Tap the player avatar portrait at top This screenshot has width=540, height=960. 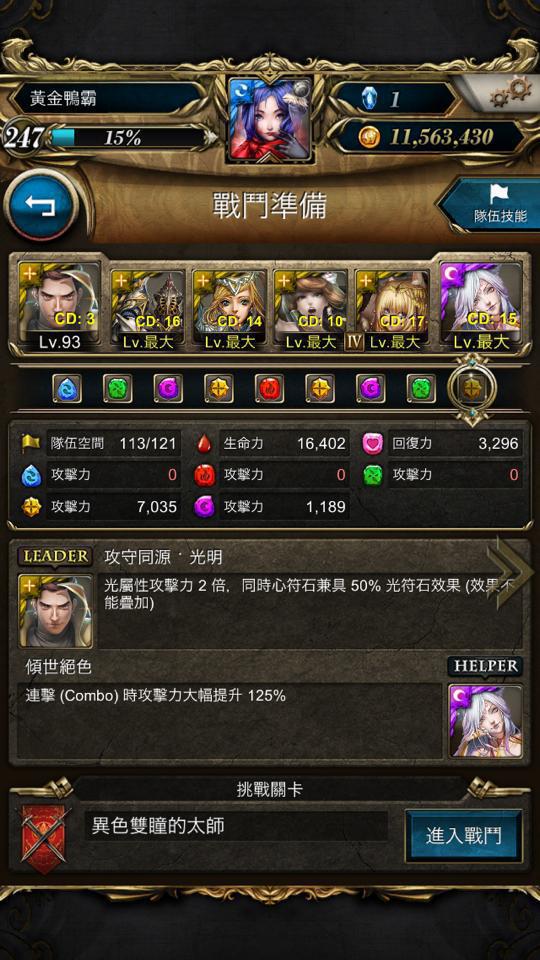pyautogui.click(x=270, y=119)
